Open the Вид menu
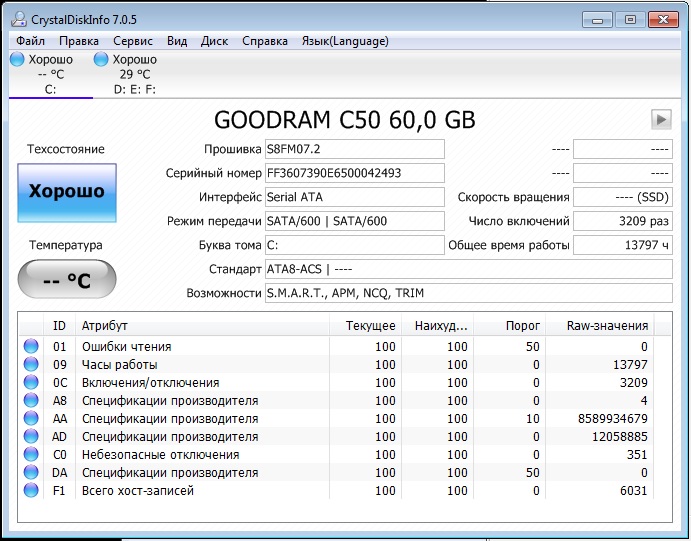The height and width of the screenshot is (541, 691). click(x=177, y=41)
